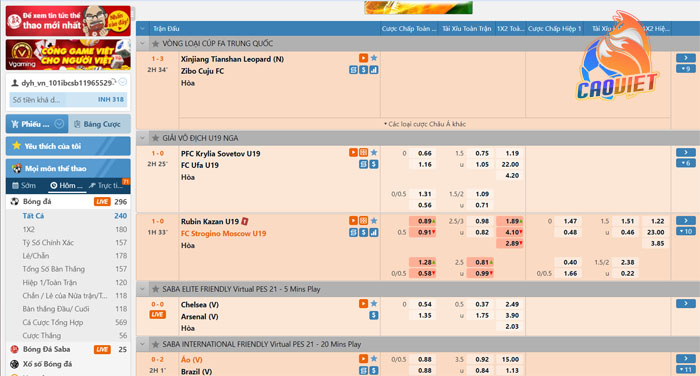Play live stream for Xinjiang Tianshan Leopard match
This screenshot has width=700, height=376.
pyautogui.click(x=363, y=58)
